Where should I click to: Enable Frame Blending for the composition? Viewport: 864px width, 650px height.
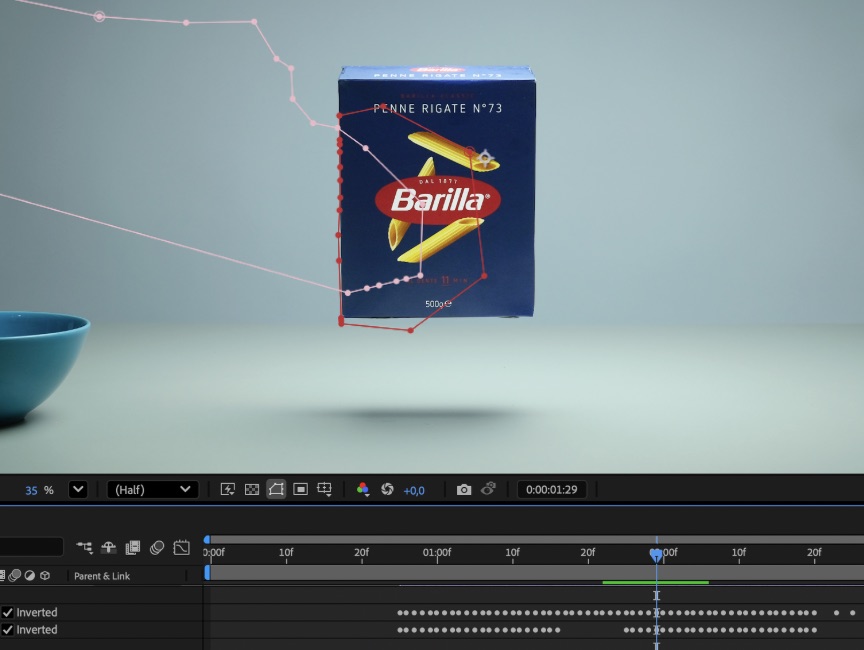coord(133,547)
